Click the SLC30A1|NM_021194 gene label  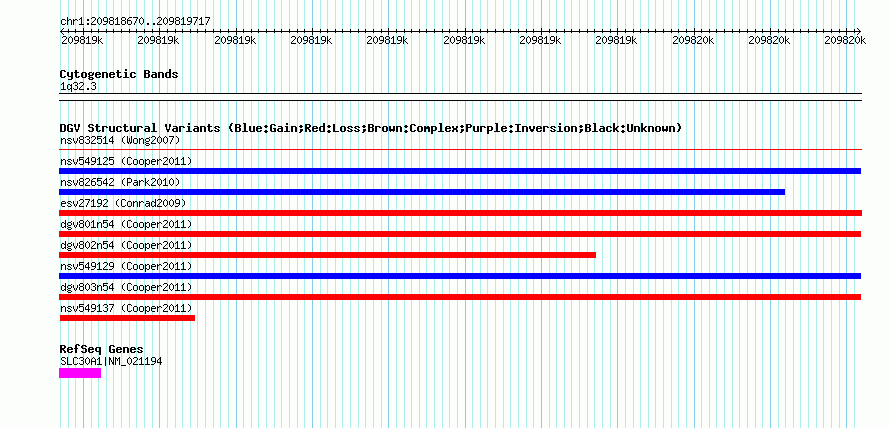[x=111, y=361]
